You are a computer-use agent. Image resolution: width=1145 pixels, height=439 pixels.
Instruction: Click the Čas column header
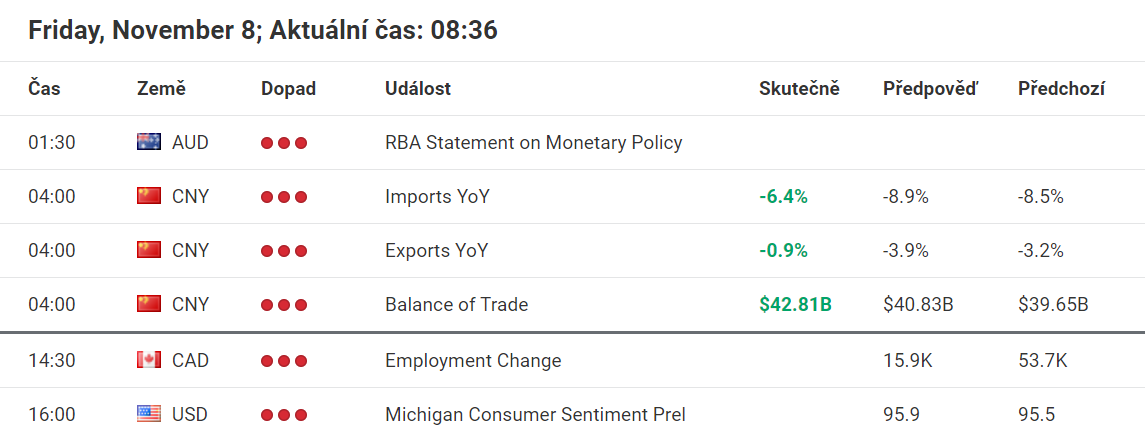44,88
